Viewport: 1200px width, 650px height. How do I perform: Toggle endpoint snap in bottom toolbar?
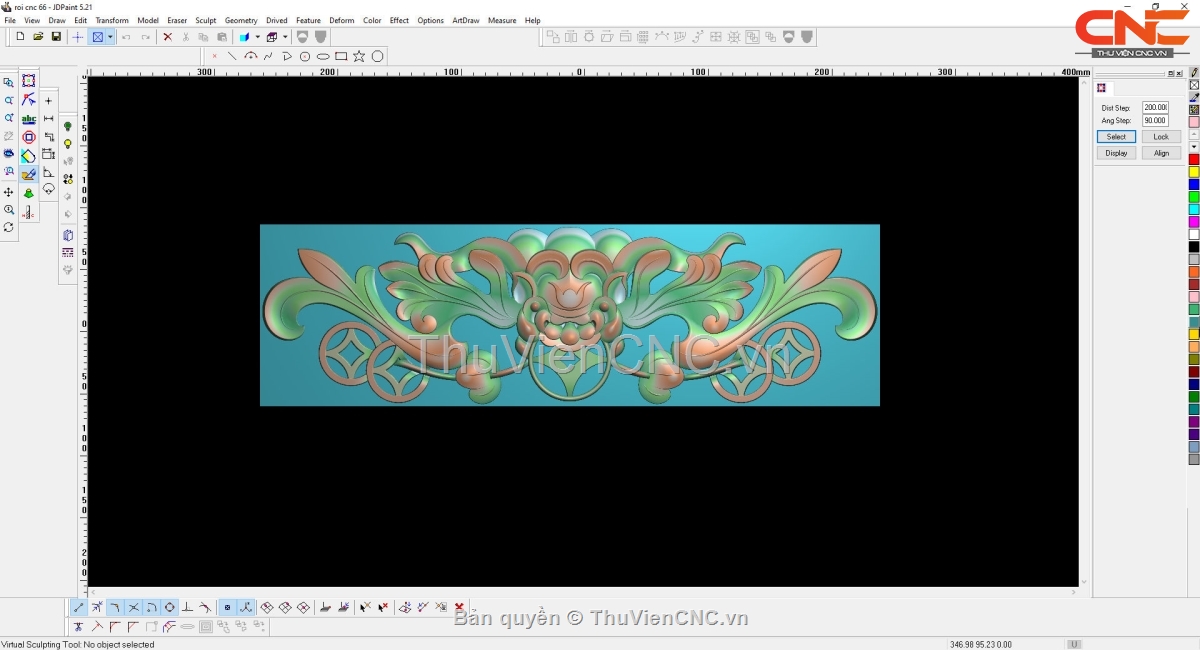coord(79,607)
